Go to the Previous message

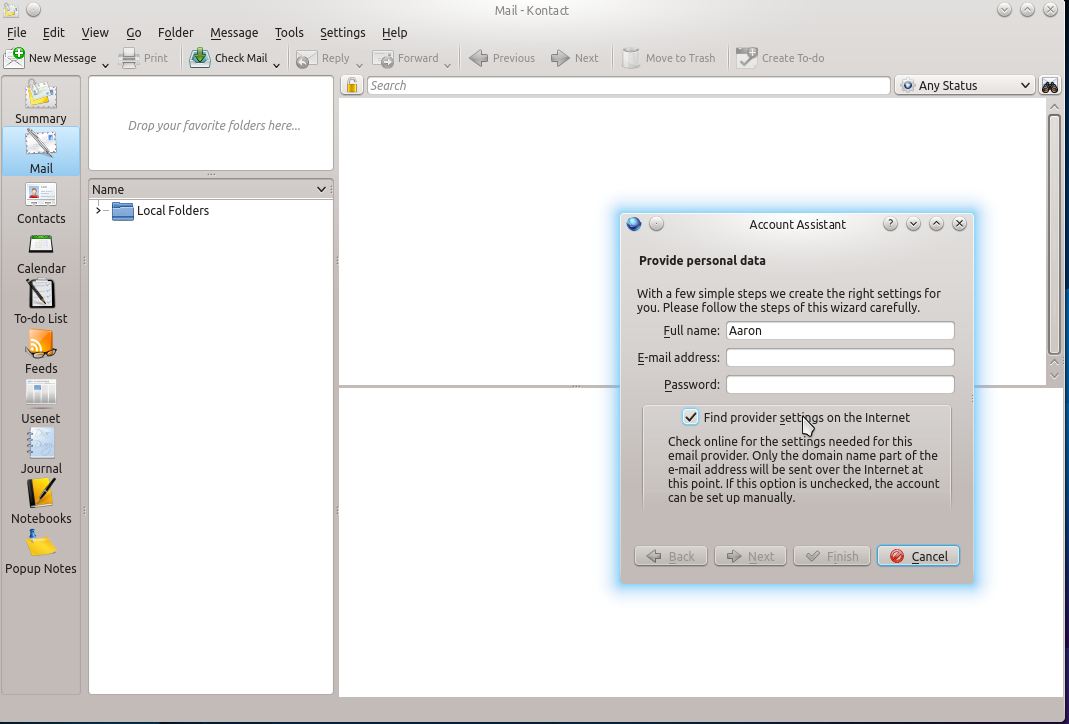[502, 58]
